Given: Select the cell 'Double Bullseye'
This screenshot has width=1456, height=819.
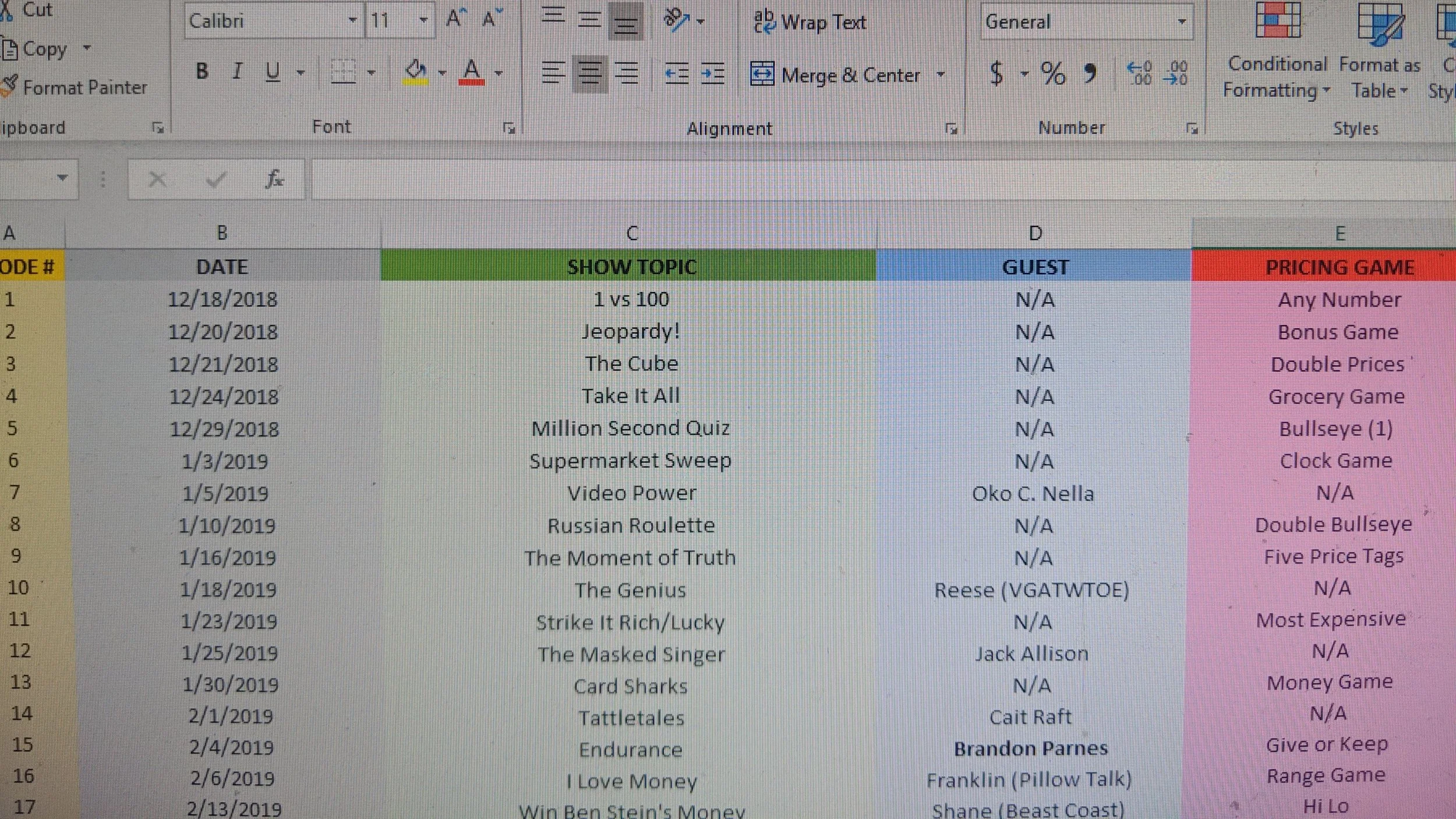Looking at the screenshot, I should [1322, 525].
